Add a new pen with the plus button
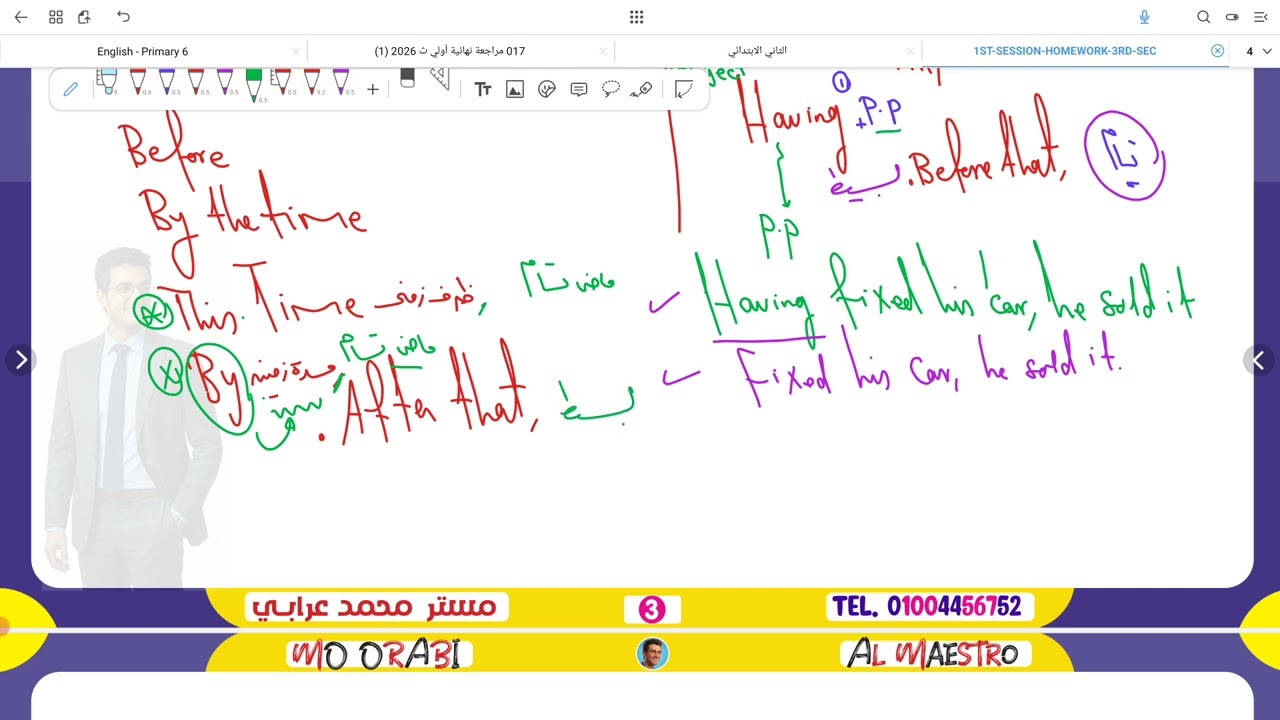Image resolution: width=1280 pixels, height=720 pixels. click(373, 89)
